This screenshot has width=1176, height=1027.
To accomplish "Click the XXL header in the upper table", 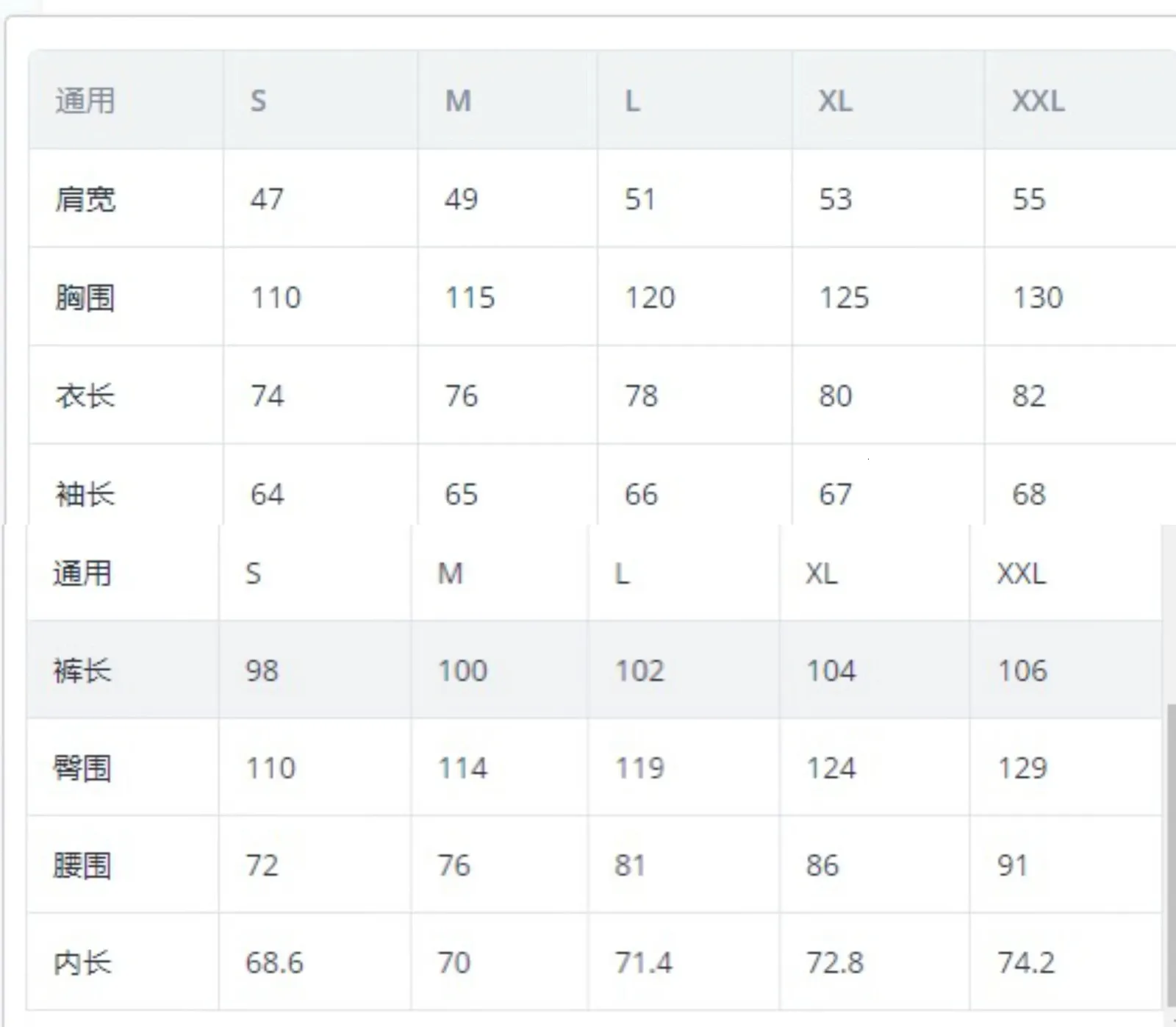I will [1038, 101].
